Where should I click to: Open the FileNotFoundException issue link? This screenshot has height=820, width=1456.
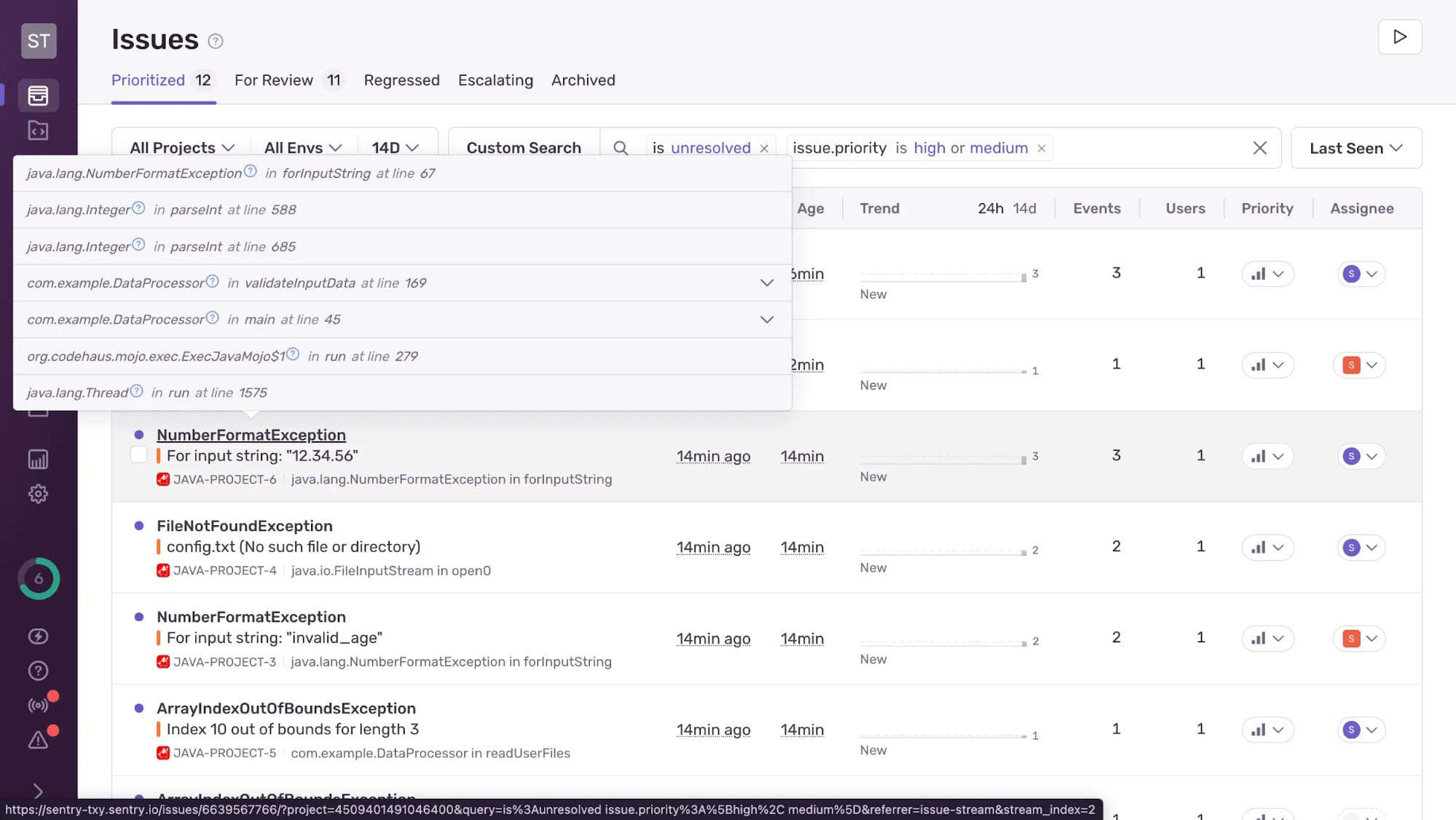click(244, 526)
